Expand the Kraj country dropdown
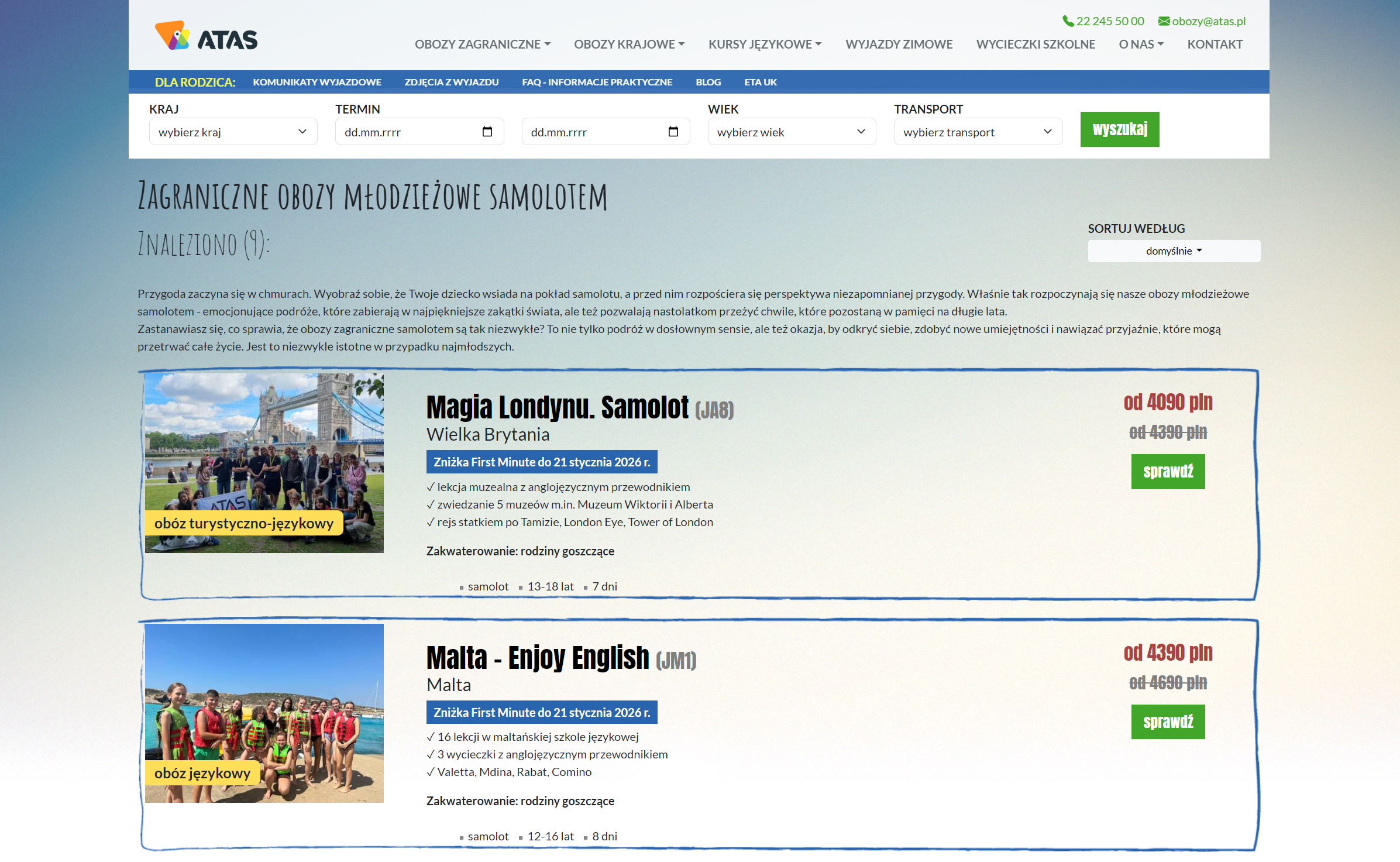Screen dimensions: 1400x862 233,132
